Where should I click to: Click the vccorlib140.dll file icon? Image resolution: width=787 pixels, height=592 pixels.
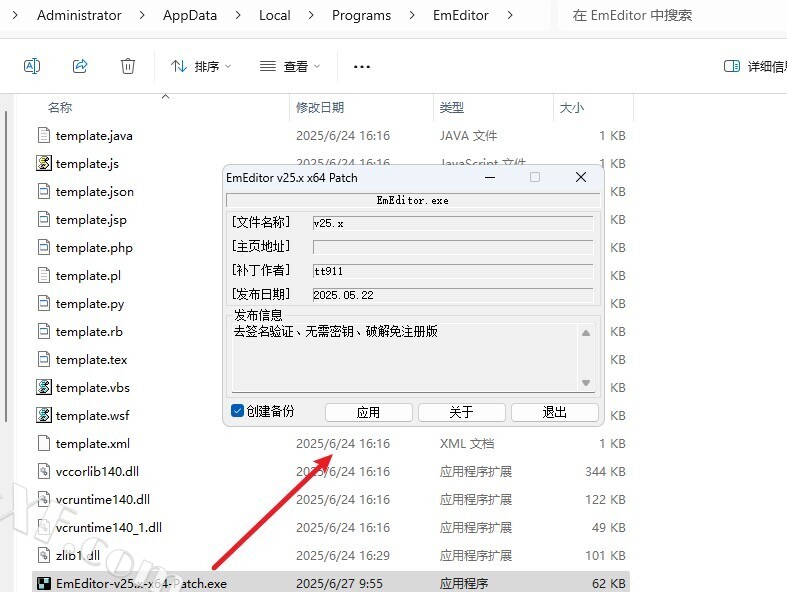44,471
